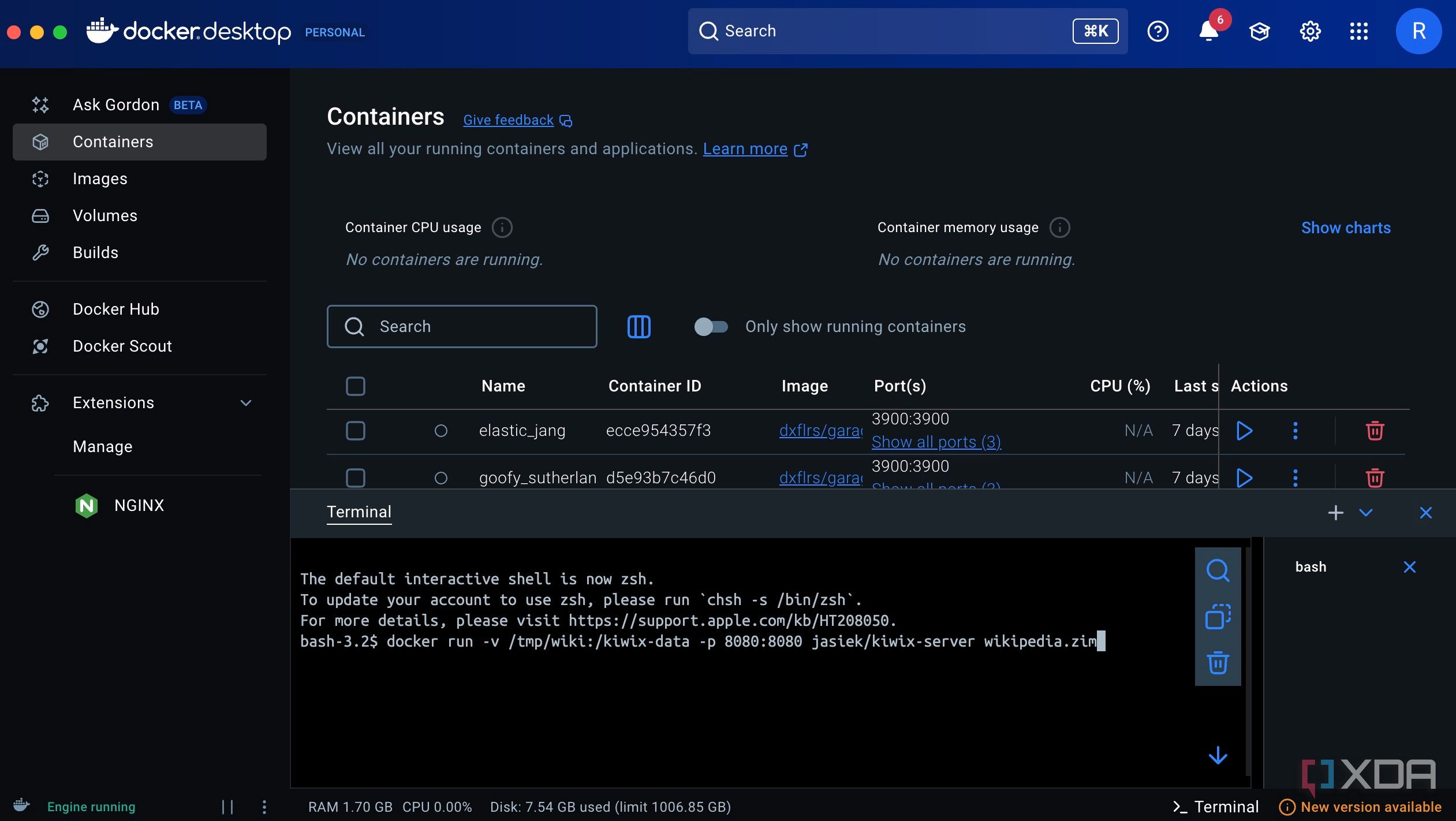Open terminal session dropdown chevron
The height and width of the screenshot is (821, 1456).
click(1365, 513)
